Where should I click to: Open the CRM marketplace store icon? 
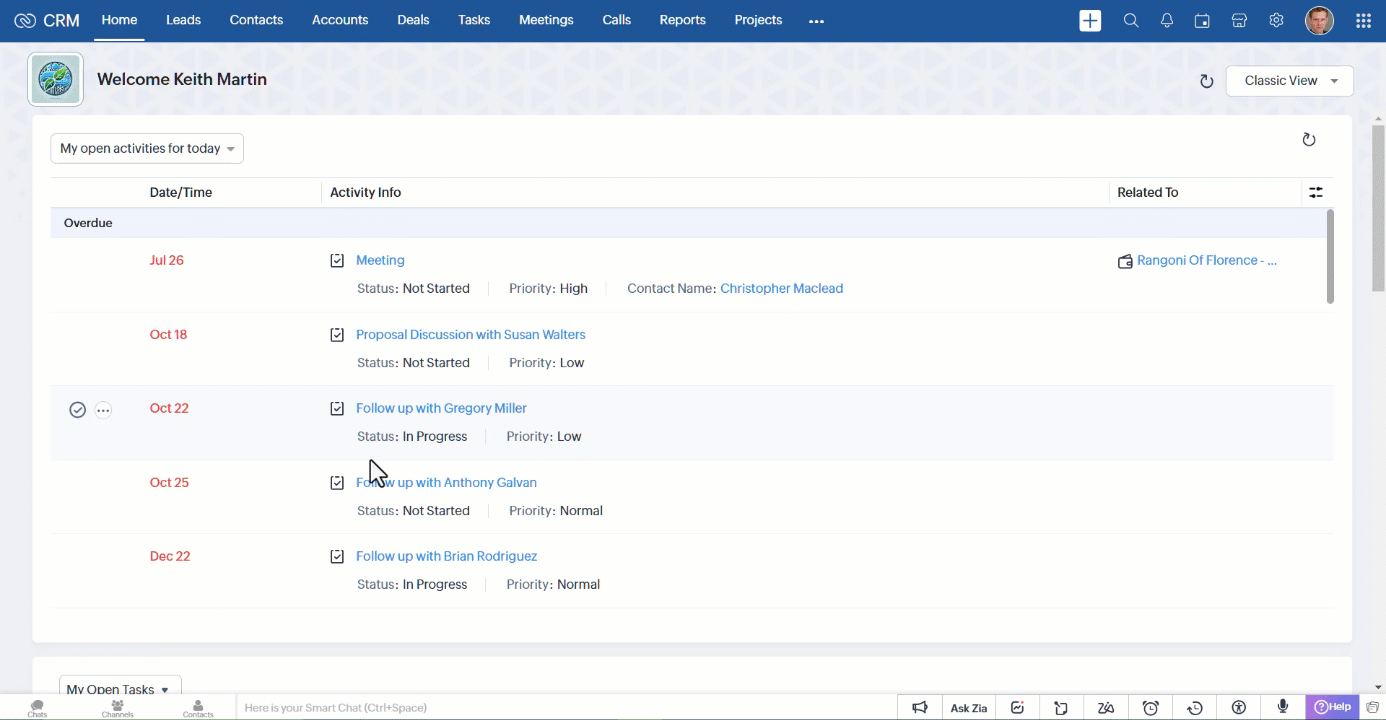(1239, 20)
